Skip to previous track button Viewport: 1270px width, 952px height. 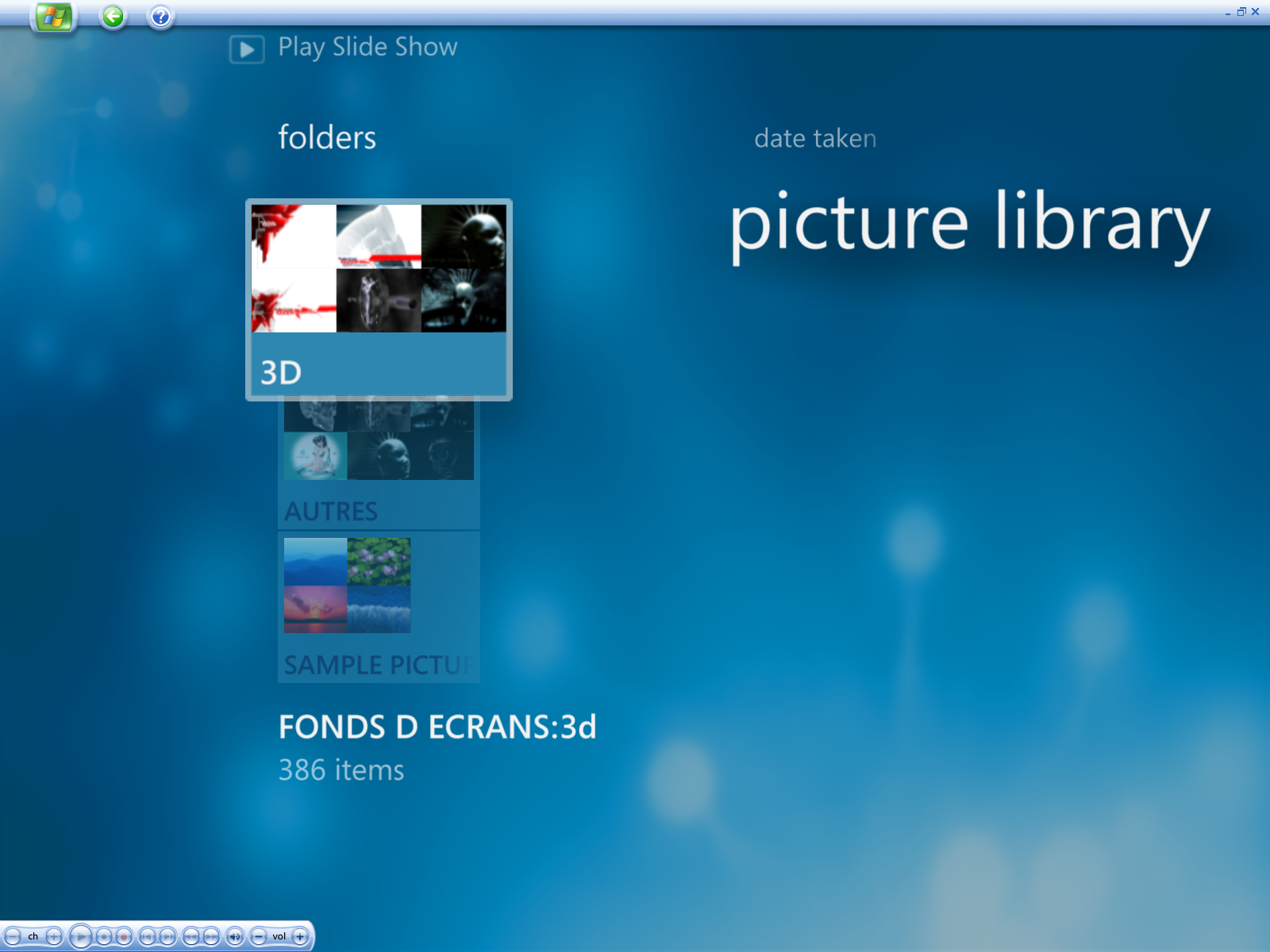(x=148, y=937)
